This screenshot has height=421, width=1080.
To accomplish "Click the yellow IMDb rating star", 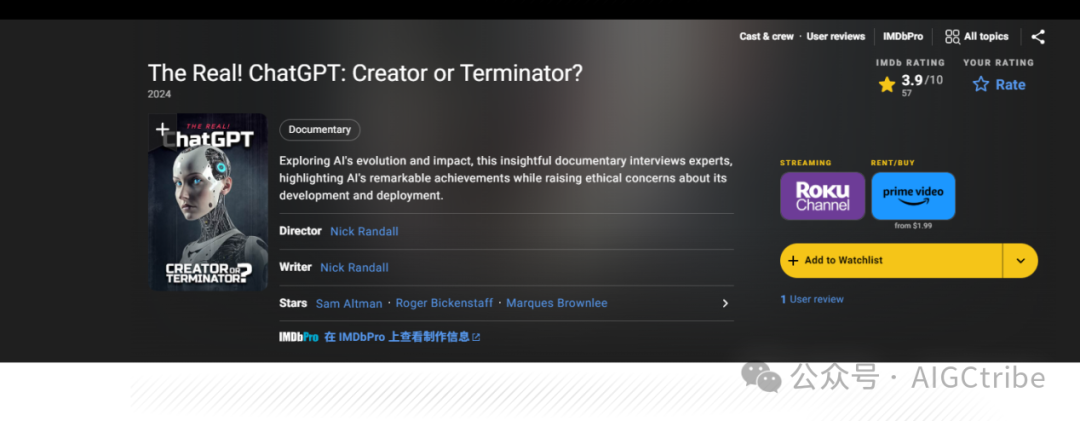I will click(886, 85).
